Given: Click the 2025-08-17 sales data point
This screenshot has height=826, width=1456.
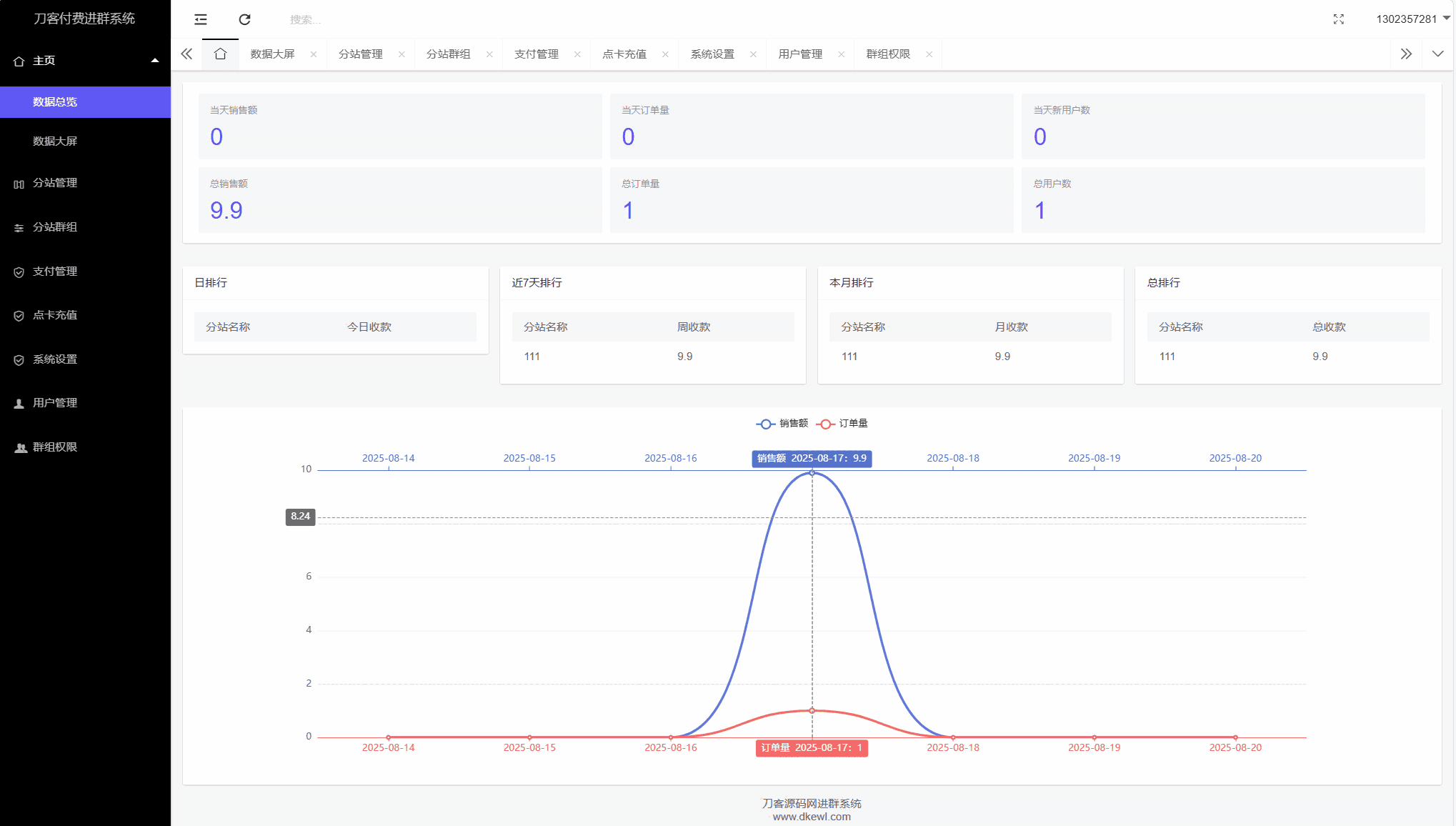Looking at the screenshot, I should click(812, 473).
